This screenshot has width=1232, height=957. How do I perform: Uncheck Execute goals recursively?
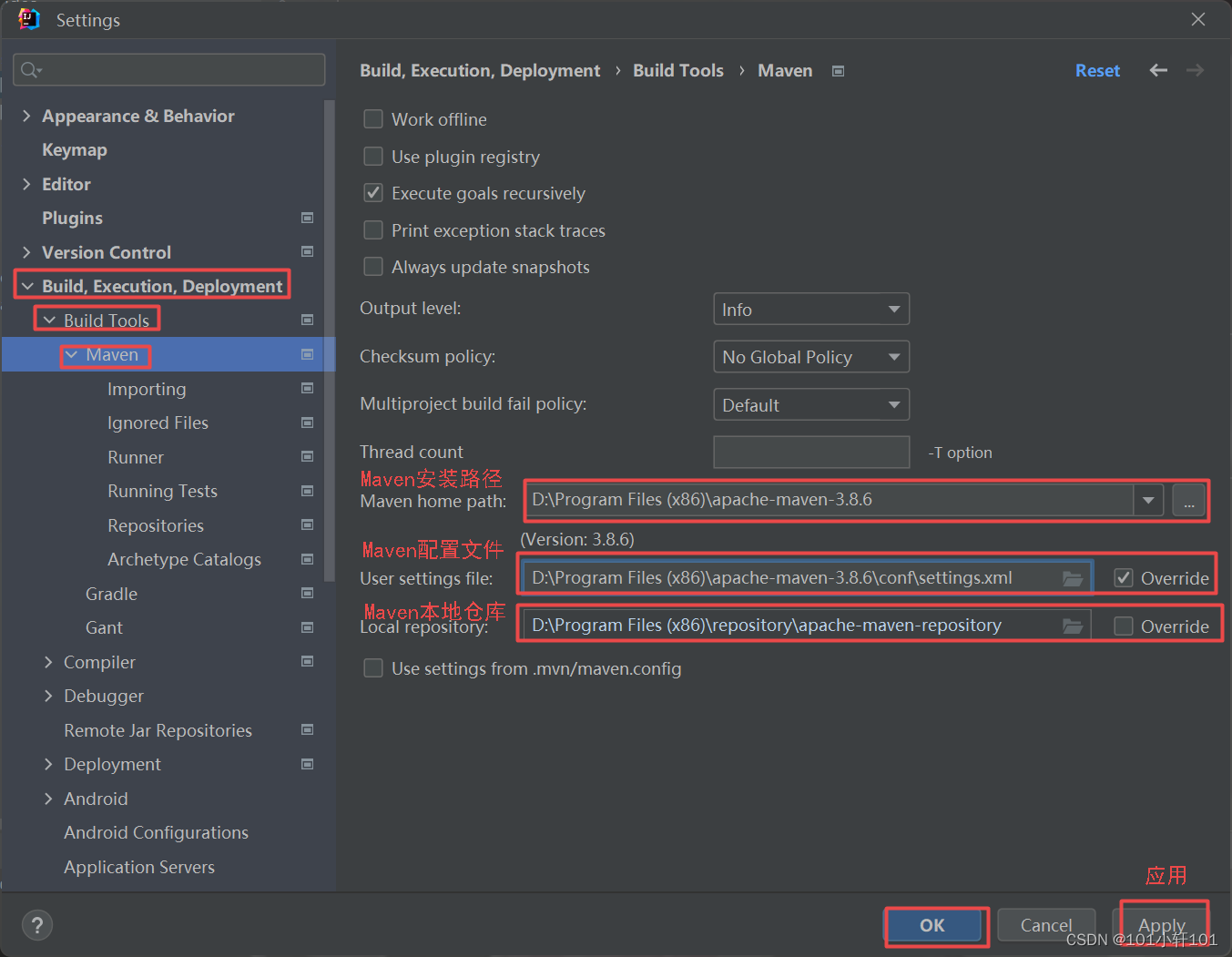point(373,193)
